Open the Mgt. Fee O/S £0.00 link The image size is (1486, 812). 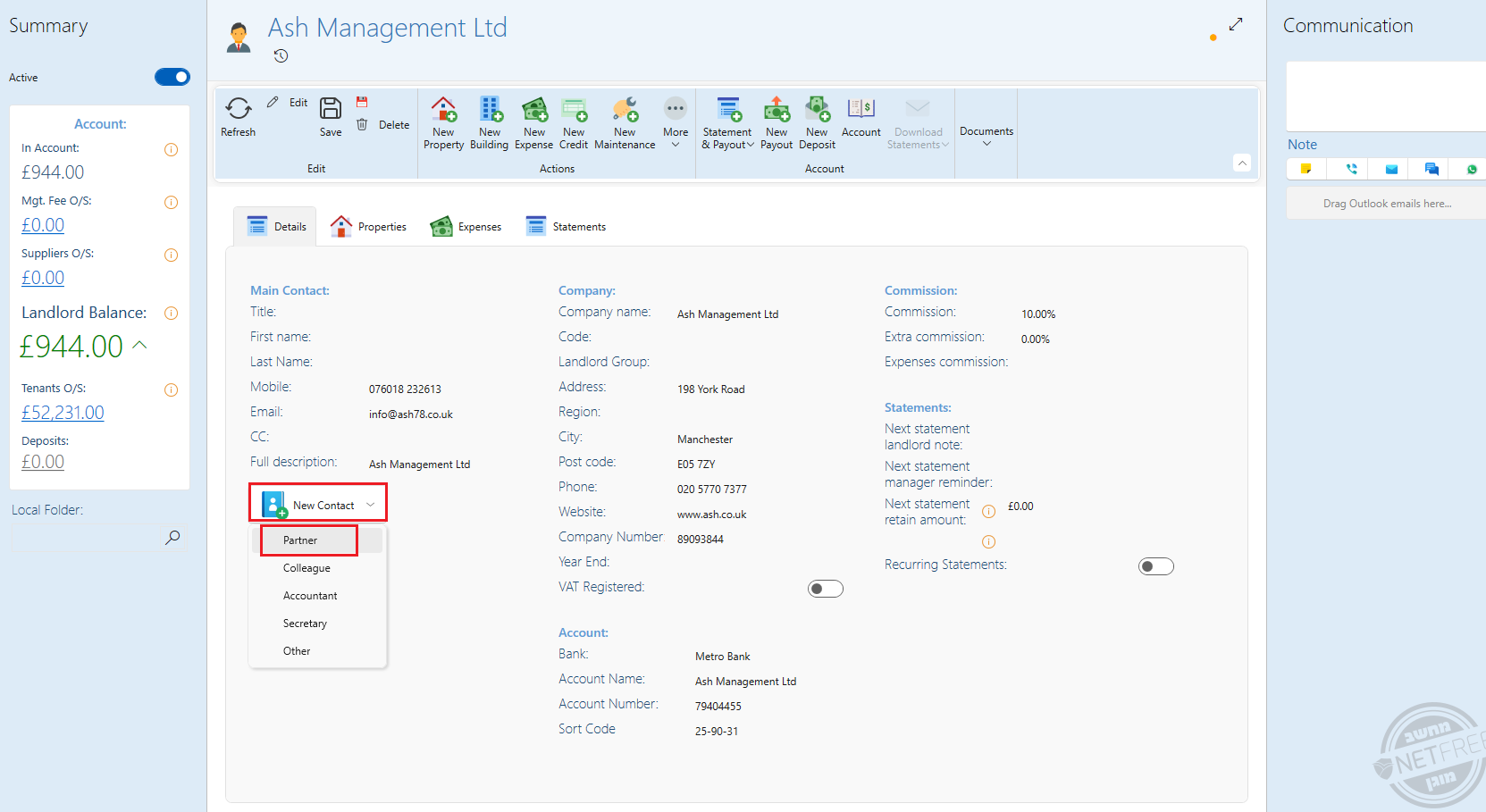point(43,225)
